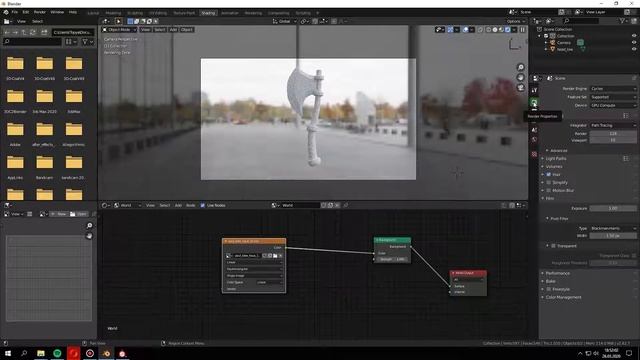Click file browser new folder icon
Viewport: 640px width, 360px height.
pyautogui.click(x=44, y=32)
